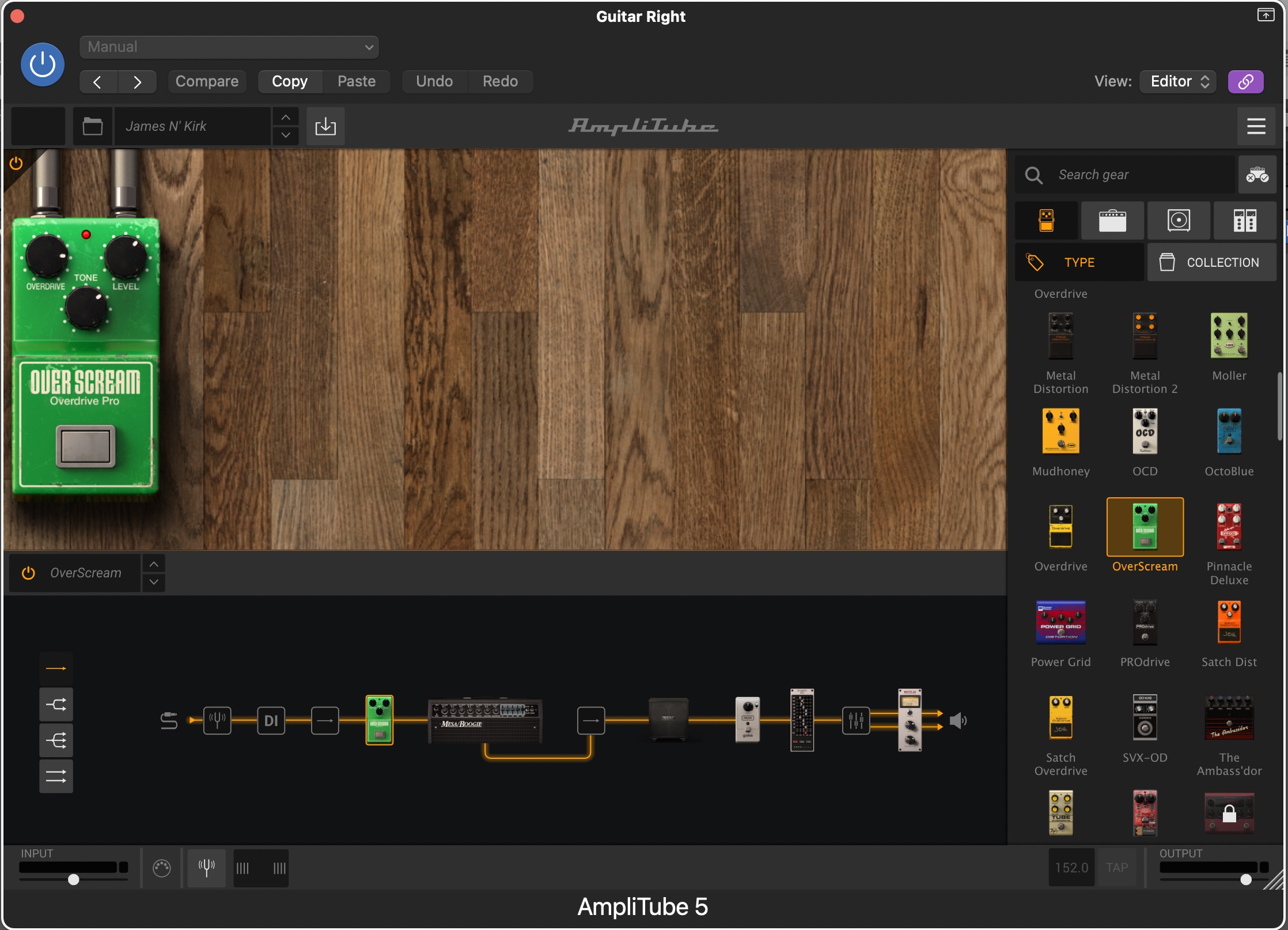Toggle the purple link button
The width and height of the screenshot is (1288, 930).
[x=1246, y=82]
